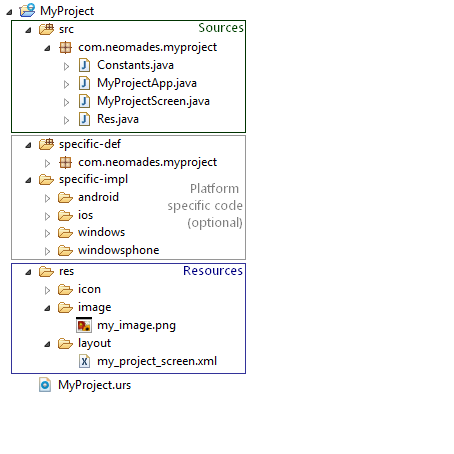Click the my_image.png image file icon
This screenshot has width=454, height=454.
(x=84, y=325)
